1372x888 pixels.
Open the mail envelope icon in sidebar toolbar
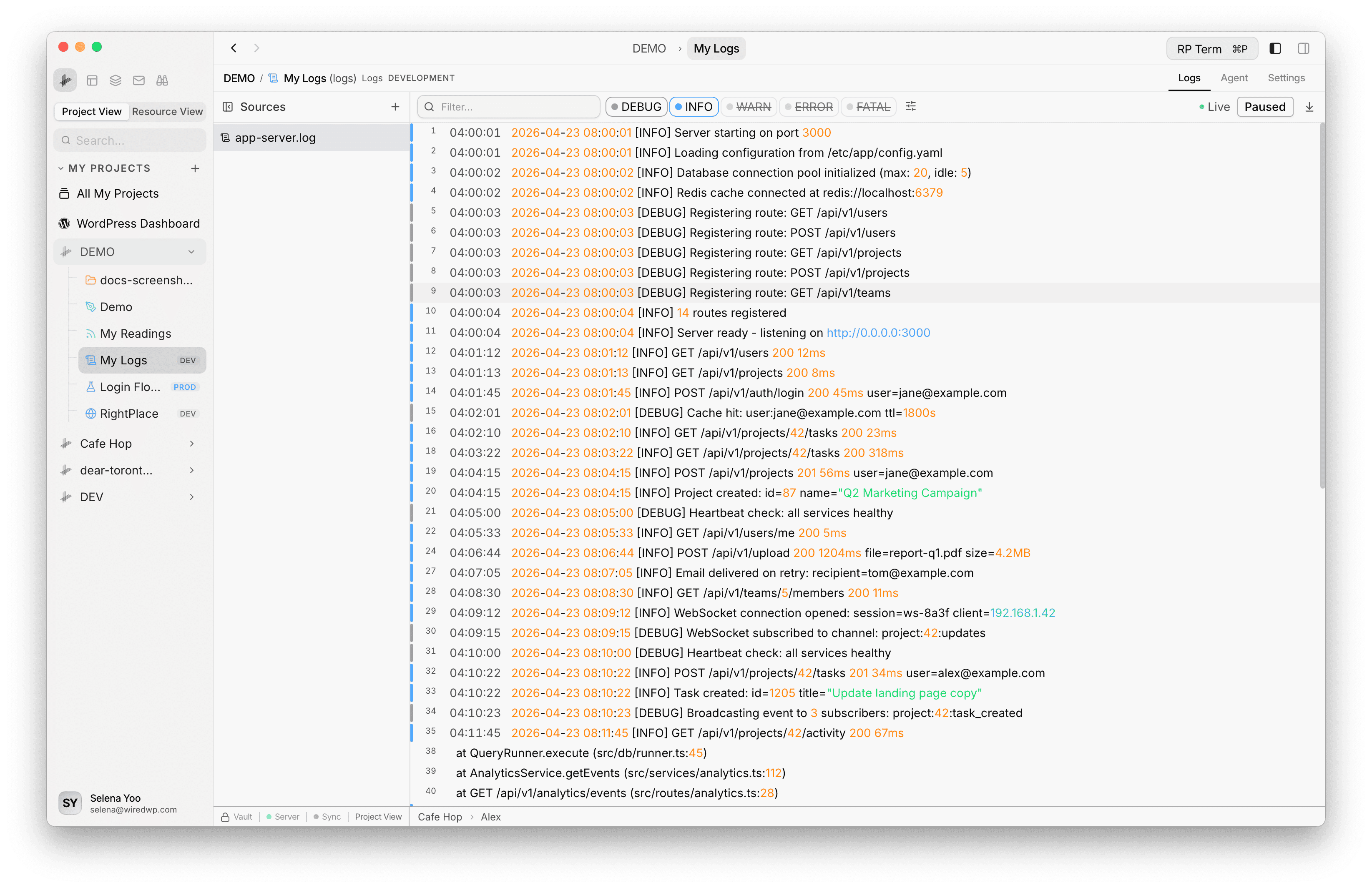[x=139, y=80]
